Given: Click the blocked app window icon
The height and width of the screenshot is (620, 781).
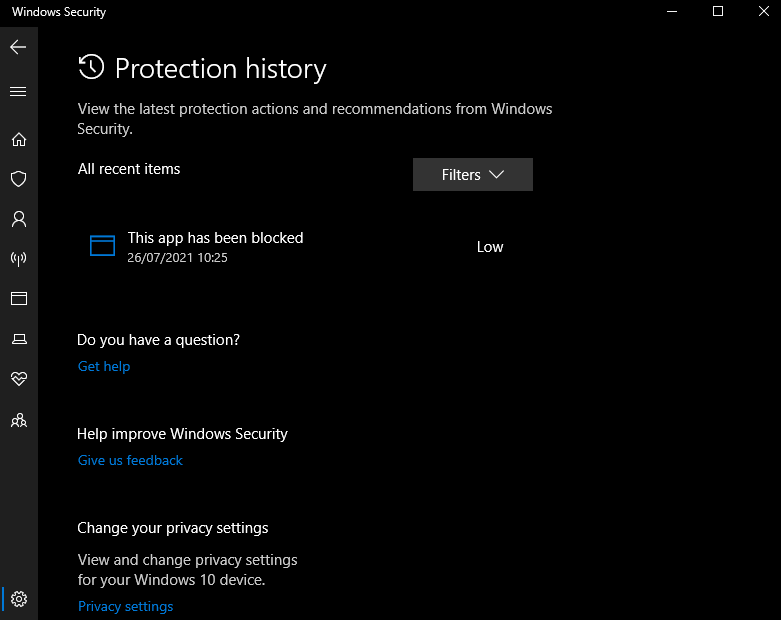Looking at the screenshot, I should click(102, 246).
